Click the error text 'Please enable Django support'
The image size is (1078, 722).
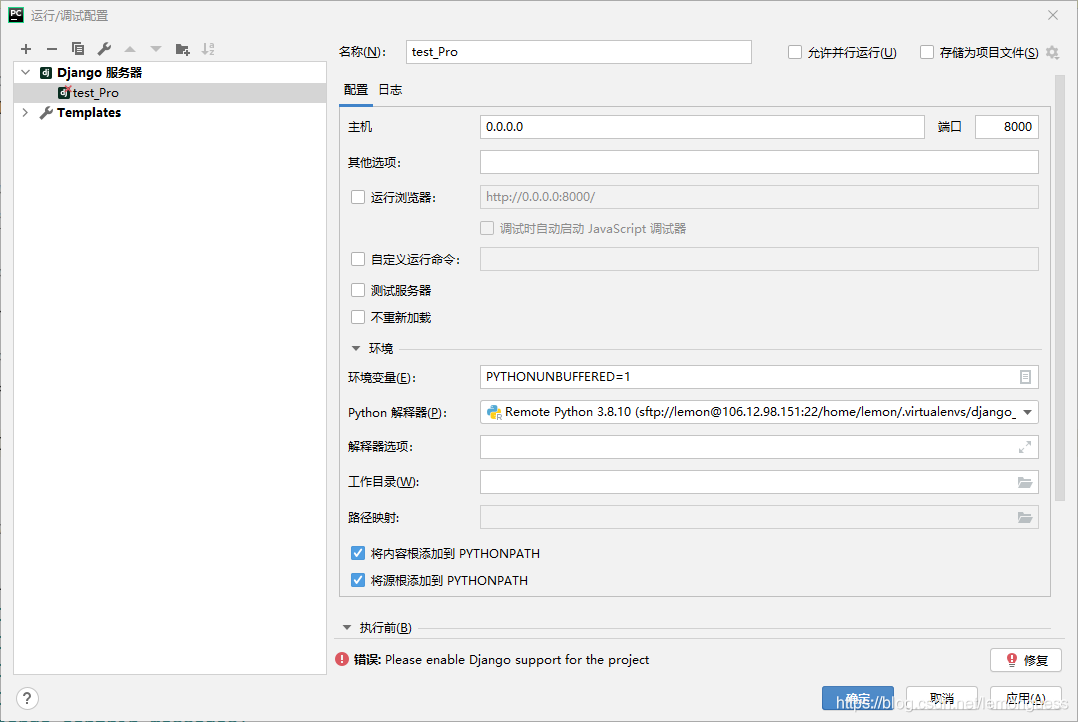point(516,659)
